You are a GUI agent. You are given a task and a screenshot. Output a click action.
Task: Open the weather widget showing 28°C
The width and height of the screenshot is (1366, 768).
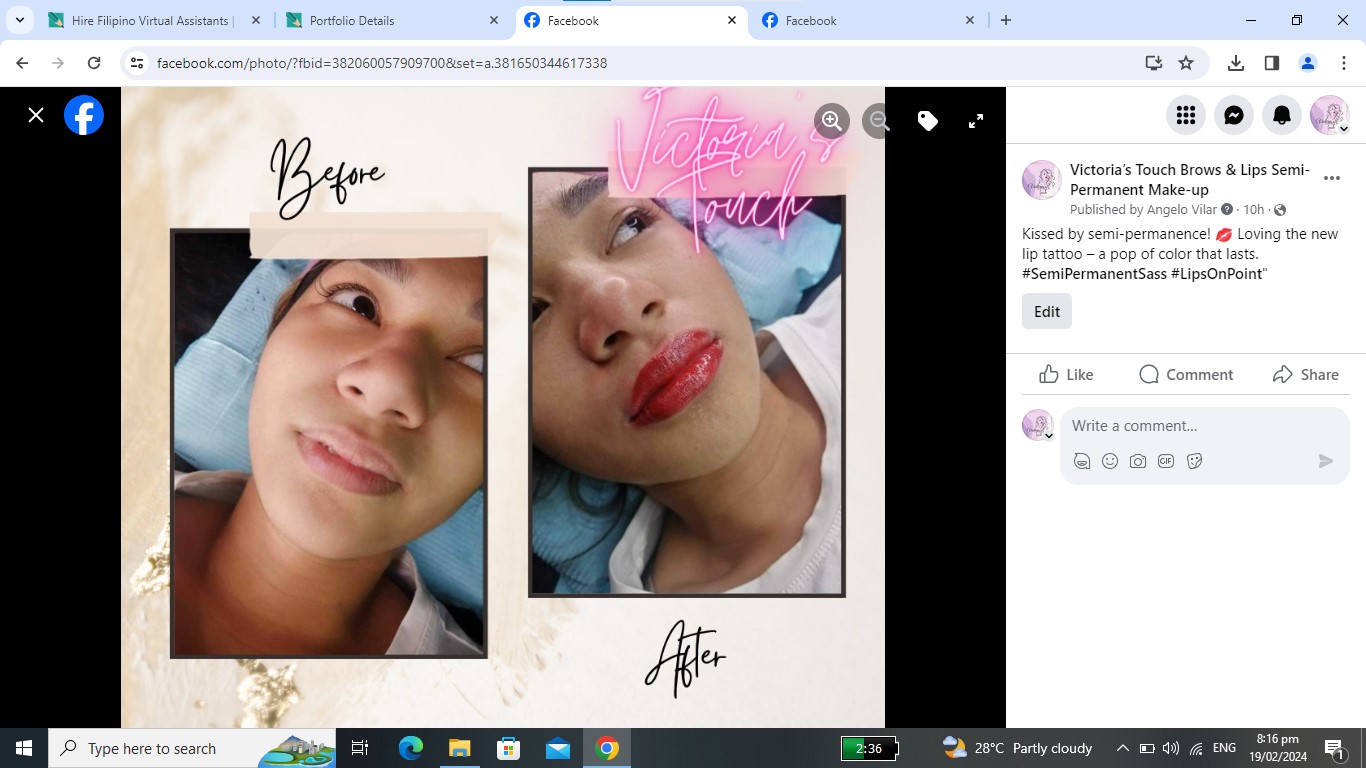tap(1018, 748)
